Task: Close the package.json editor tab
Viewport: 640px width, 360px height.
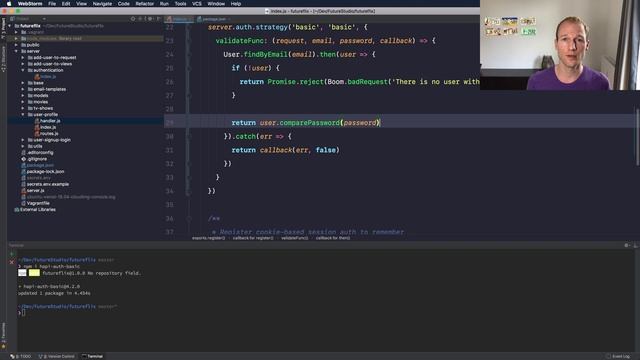Action: click(229, 19)
